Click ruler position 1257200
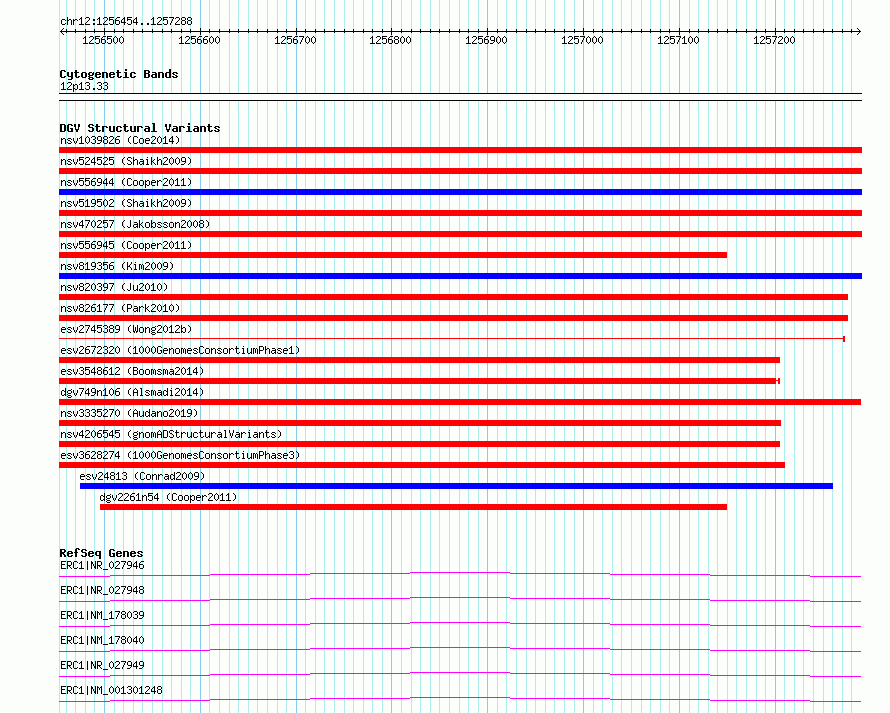Viewport: 890px width, 713px height. (x=774, y=40)
